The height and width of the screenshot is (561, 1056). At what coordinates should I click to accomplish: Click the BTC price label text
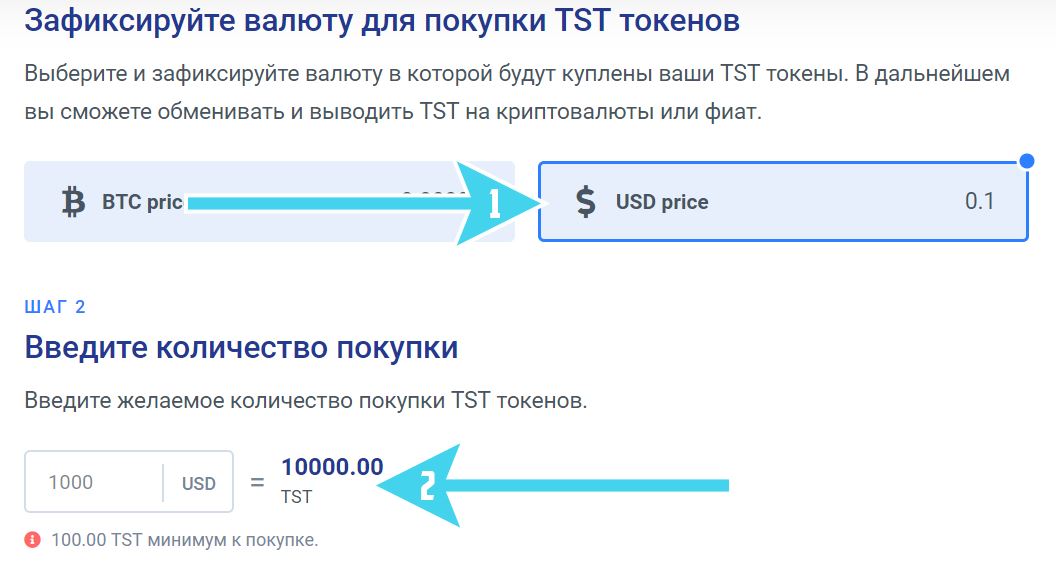(143, 202)
